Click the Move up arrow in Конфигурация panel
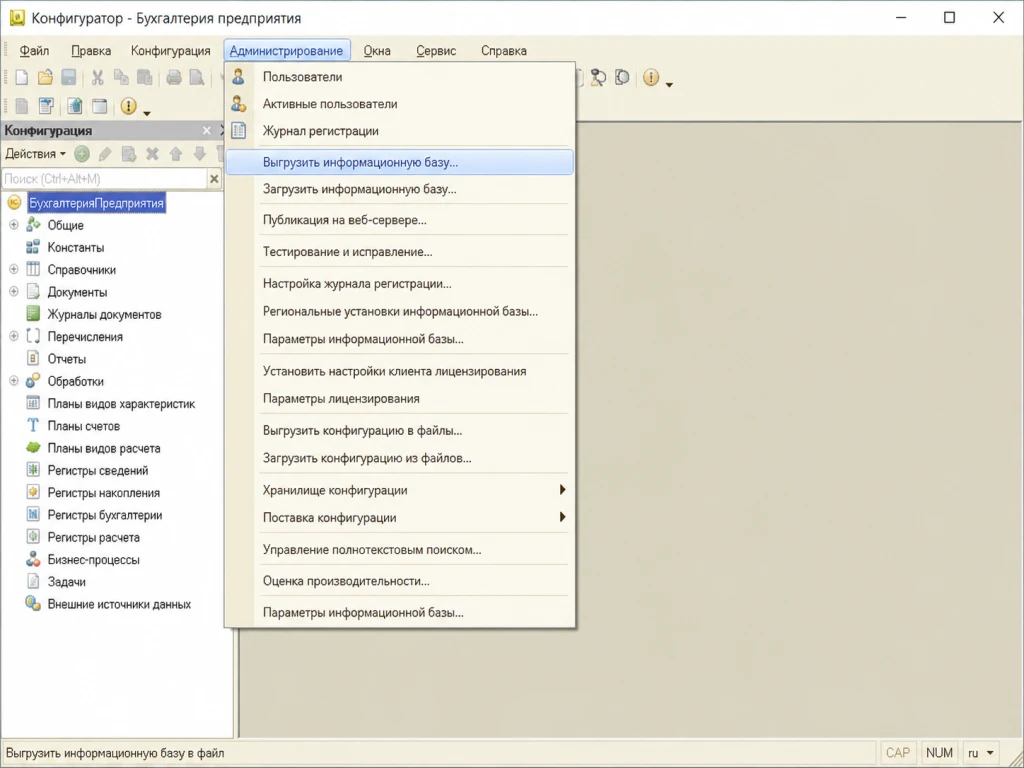1024x768 pixels. tap(176, 154)
